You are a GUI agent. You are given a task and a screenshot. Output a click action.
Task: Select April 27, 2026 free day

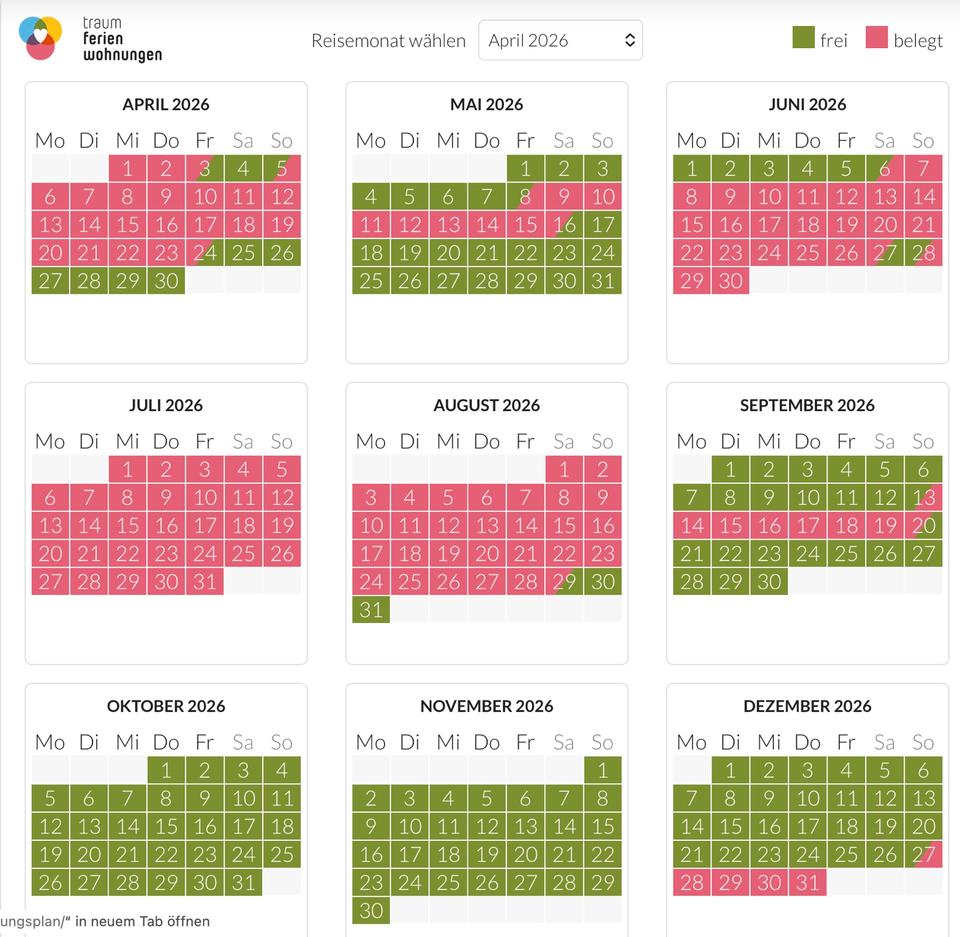[50, 280]
